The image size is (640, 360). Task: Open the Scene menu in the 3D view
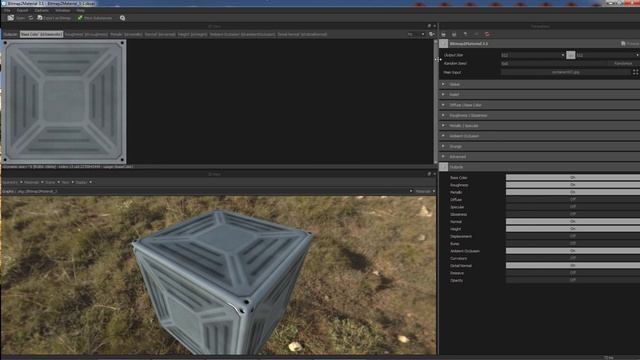(52, 182)
